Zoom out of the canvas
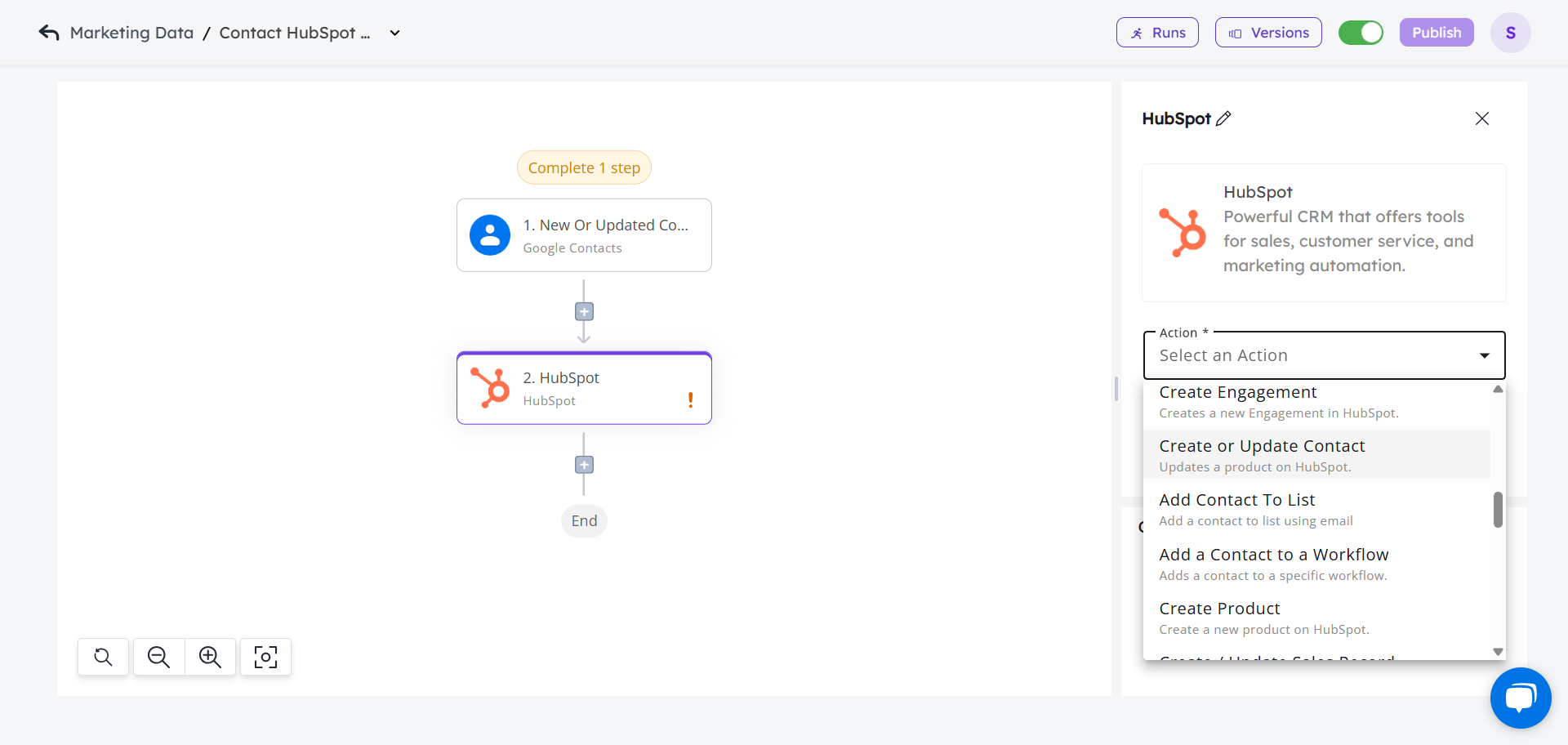1568x745 pixels. 158,657
